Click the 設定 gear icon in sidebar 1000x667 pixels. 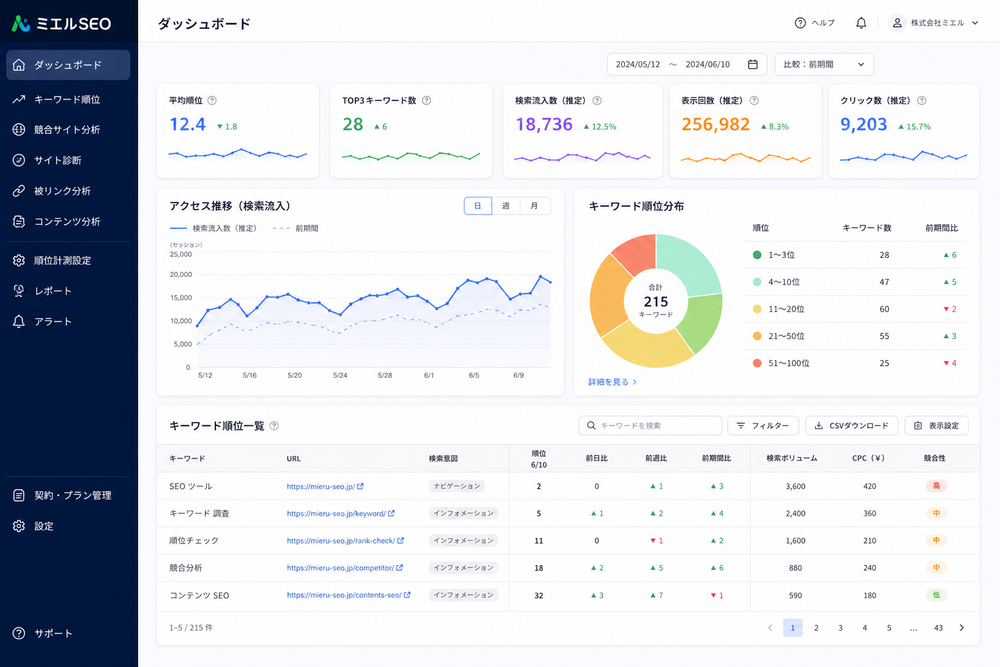[x=19, y=526]
